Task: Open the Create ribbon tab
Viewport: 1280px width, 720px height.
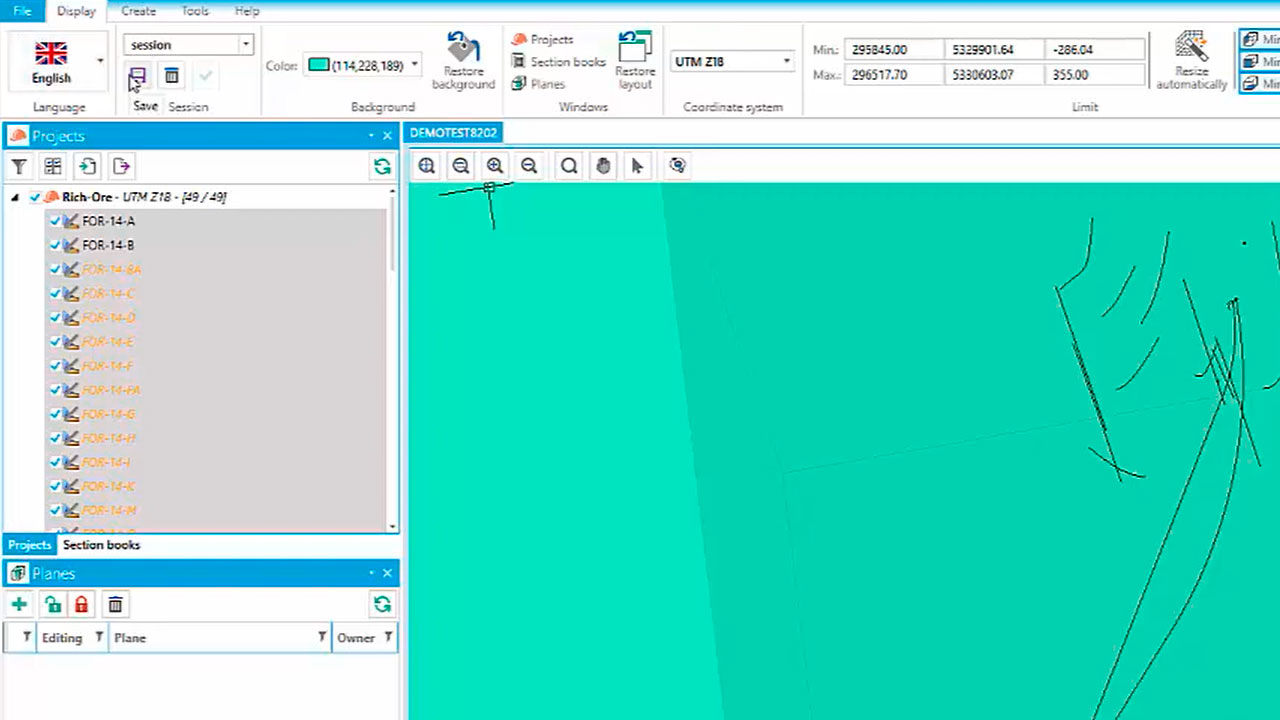Action: (138, 11)
